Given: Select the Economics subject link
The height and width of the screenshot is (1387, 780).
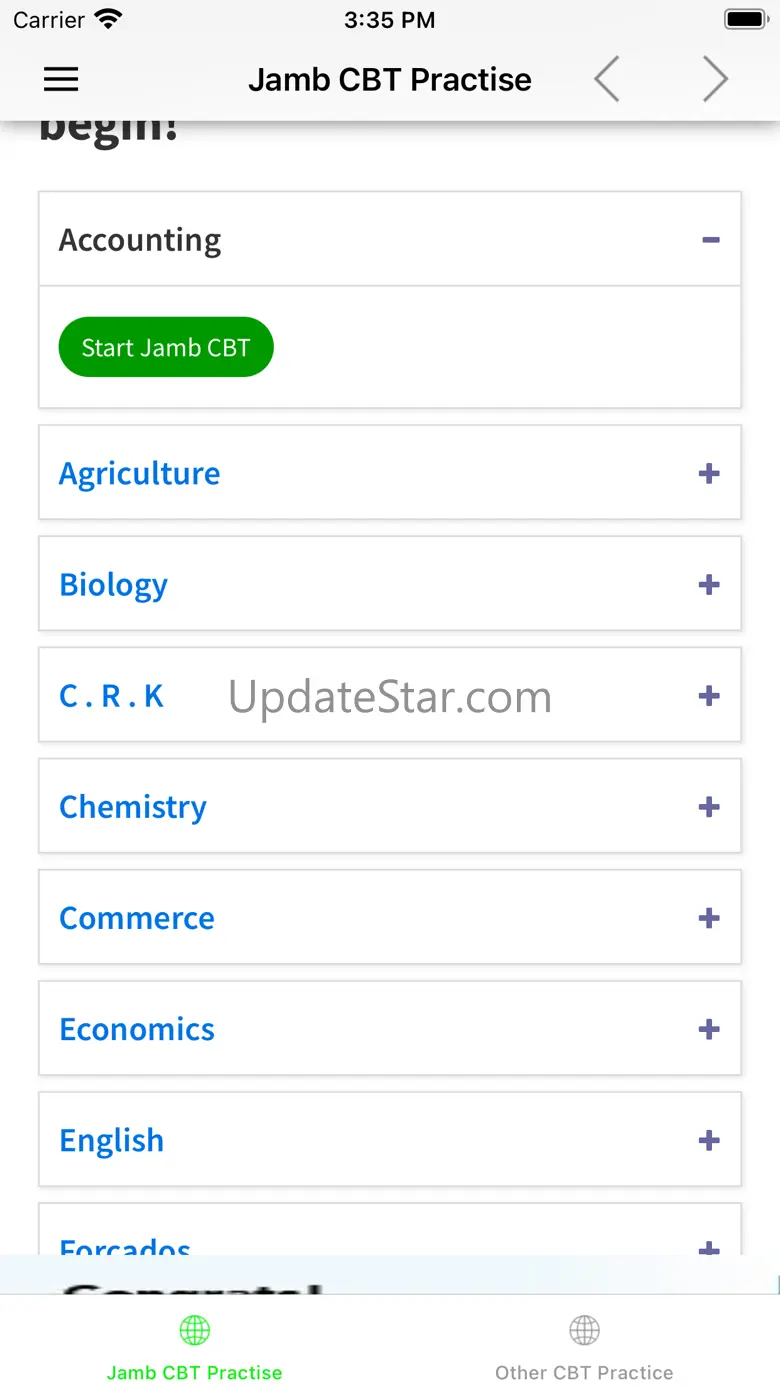Looking at the screenshot, I should (137, 1029).
